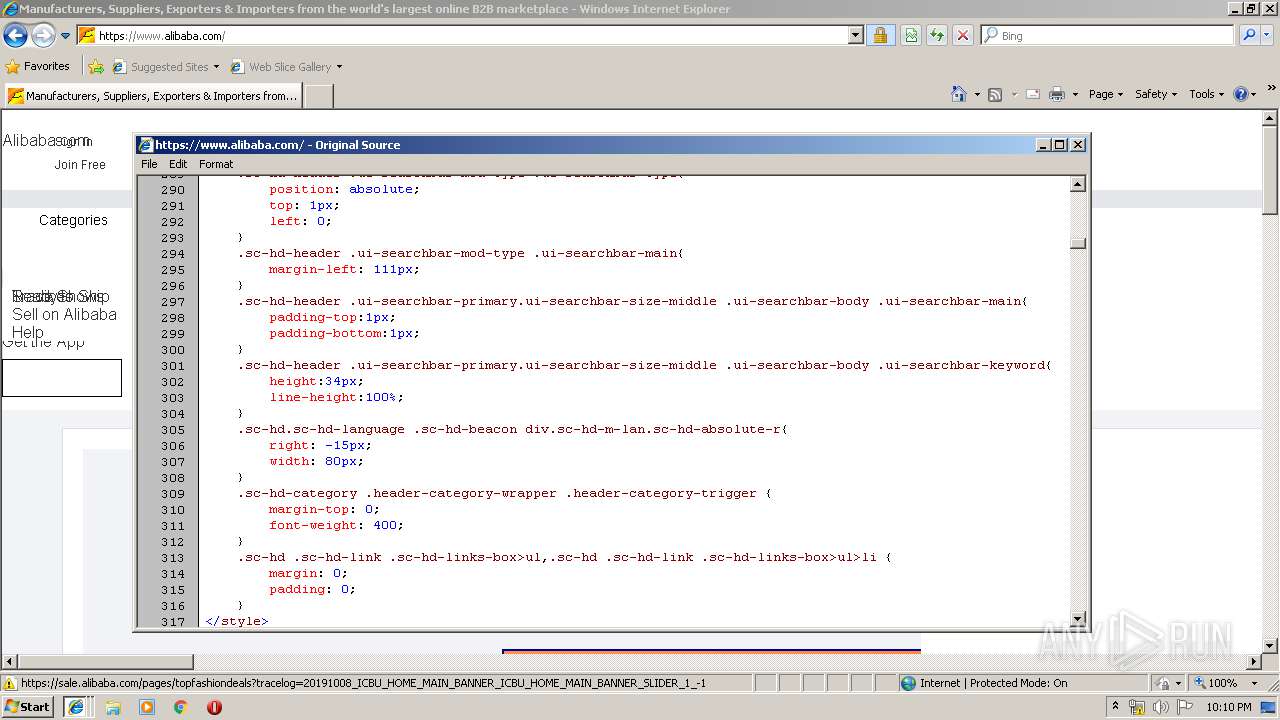
Task: Open the media player taskbar icon
Action: pyautogui.click(x=148, y=707)
